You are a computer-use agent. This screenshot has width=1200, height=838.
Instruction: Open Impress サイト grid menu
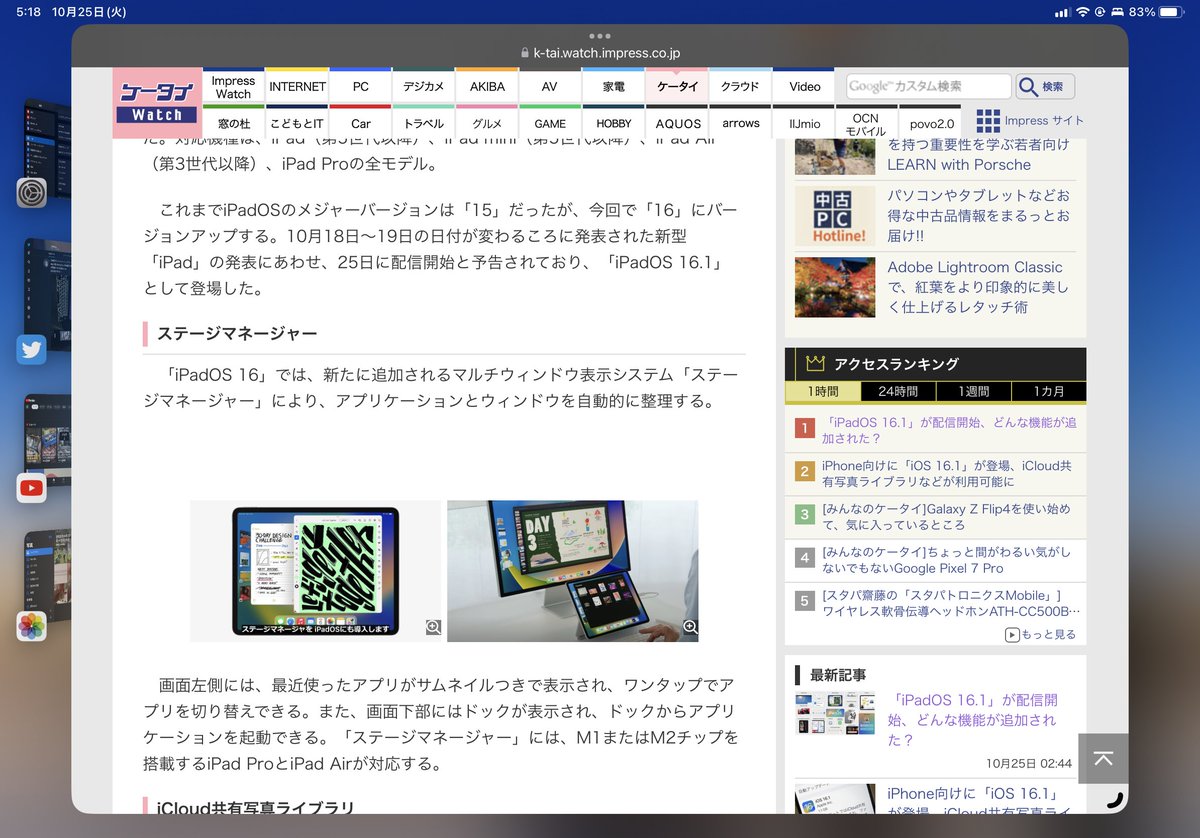point(1029,121)
